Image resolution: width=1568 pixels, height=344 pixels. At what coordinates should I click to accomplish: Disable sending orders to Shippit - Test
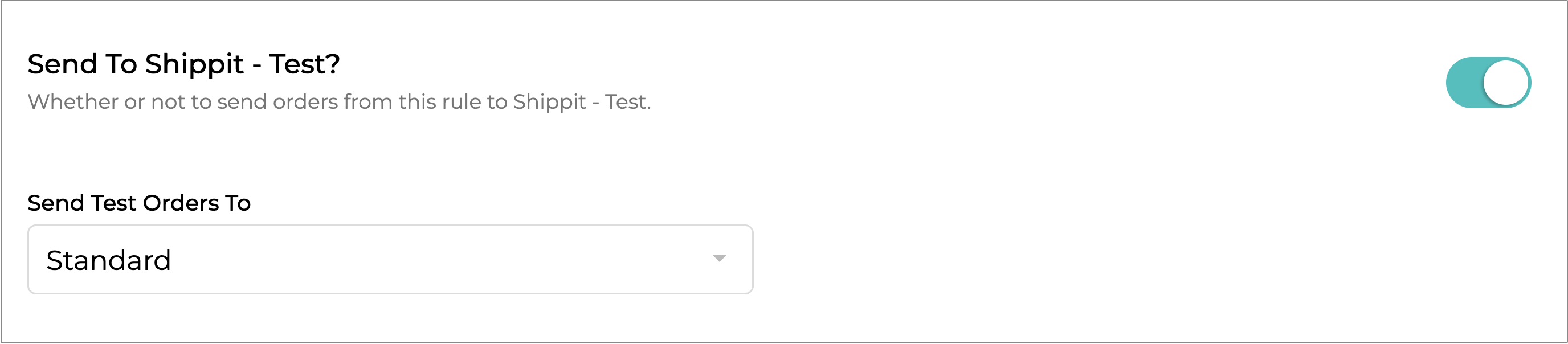1488,83
